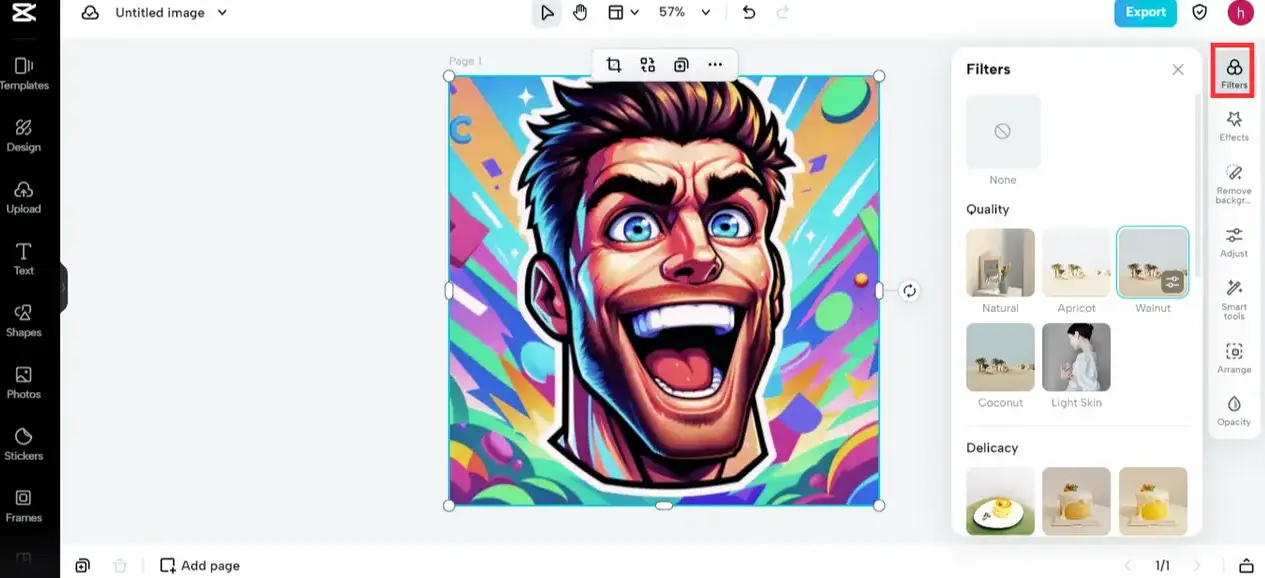Click the replace image icon in floating toolbar
This screenshot has width=1265, height=578.
point(648,65)
